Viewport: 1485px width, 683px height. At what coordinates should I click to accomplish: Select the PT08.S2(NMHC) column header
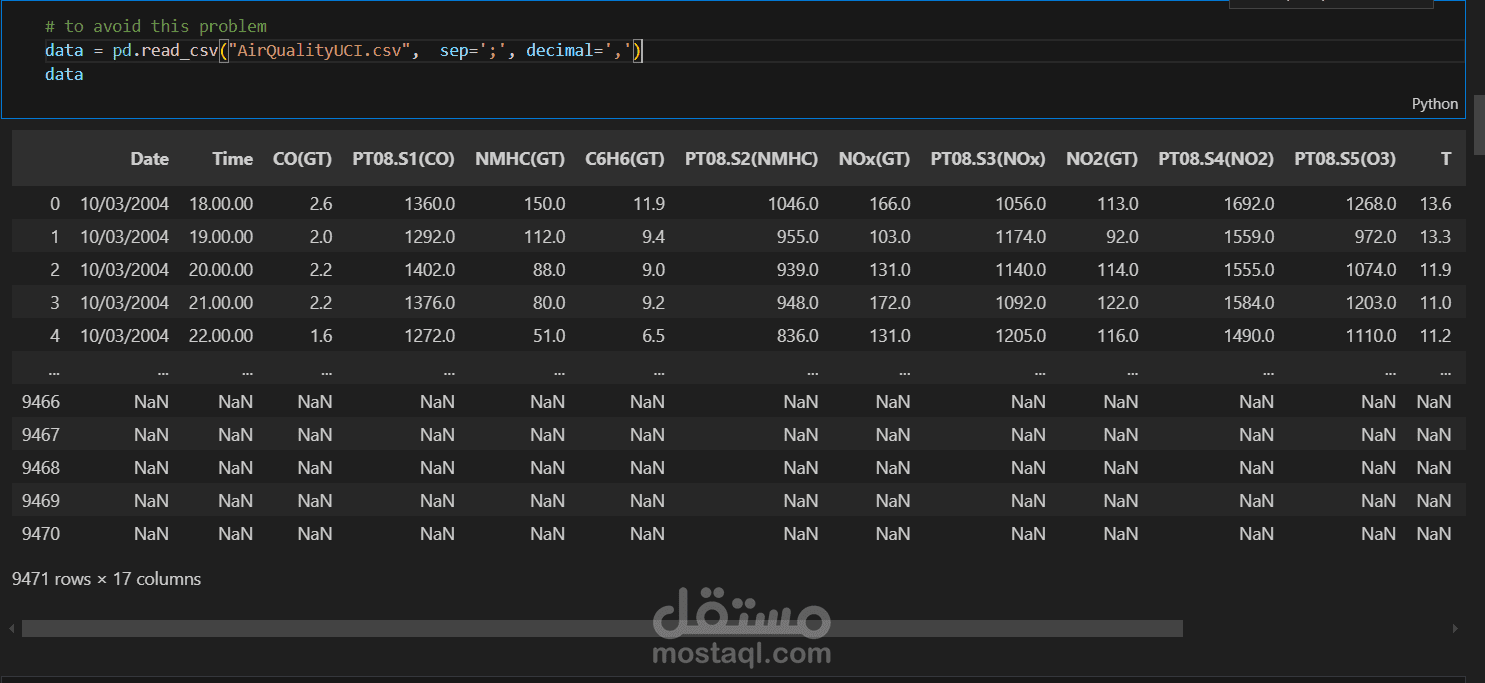752,159
